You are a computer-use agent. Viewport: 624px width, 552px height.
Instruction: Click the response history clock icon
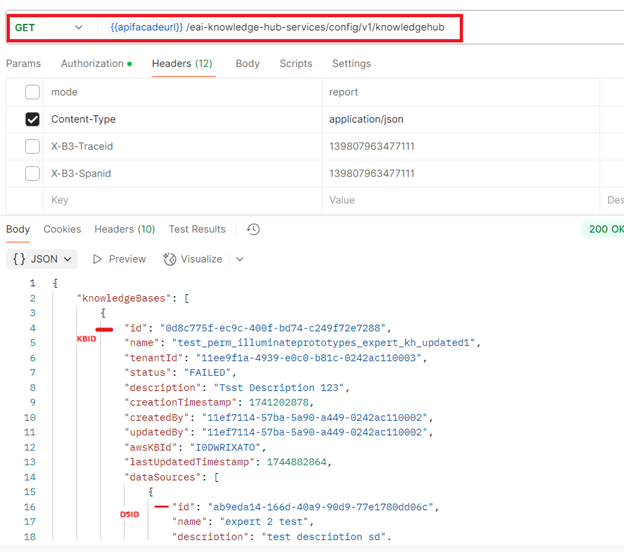(253, 229)
